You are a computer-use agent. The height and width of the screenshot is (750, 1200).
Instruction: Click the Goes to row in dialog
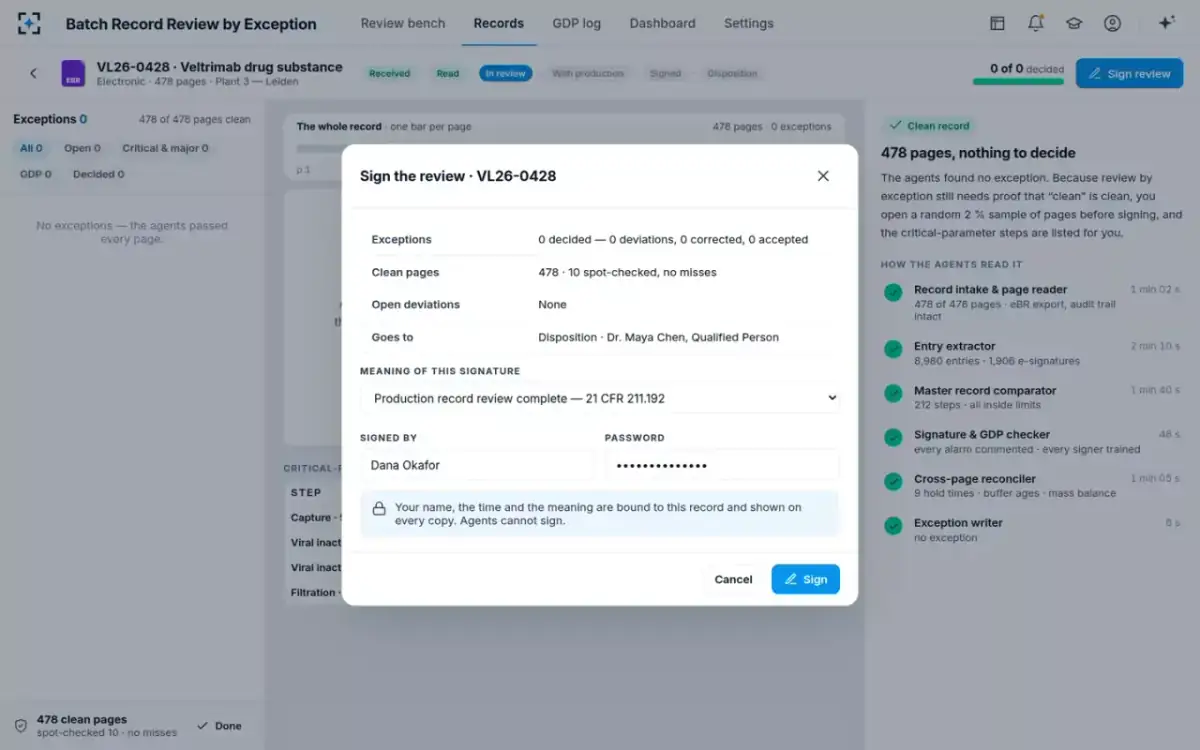point(600,337)
